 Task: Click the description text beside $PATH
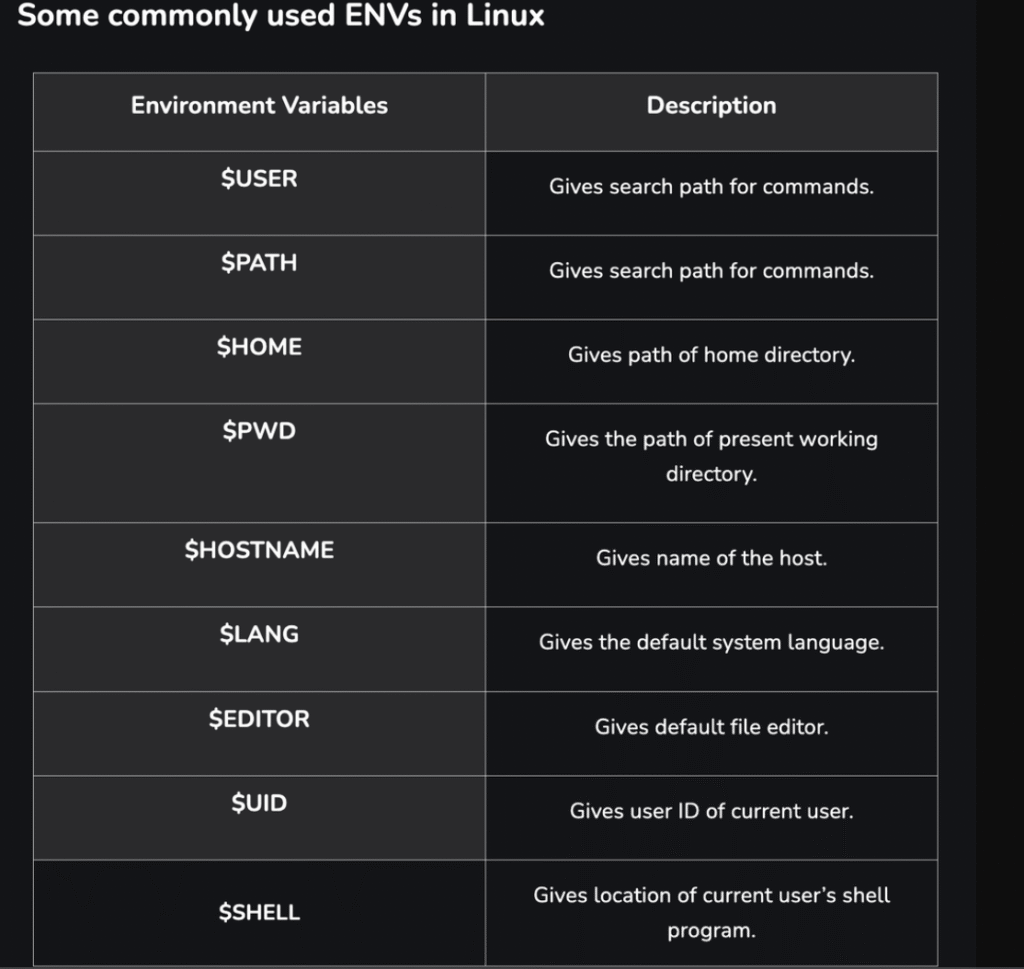click(x=711, y=271)
